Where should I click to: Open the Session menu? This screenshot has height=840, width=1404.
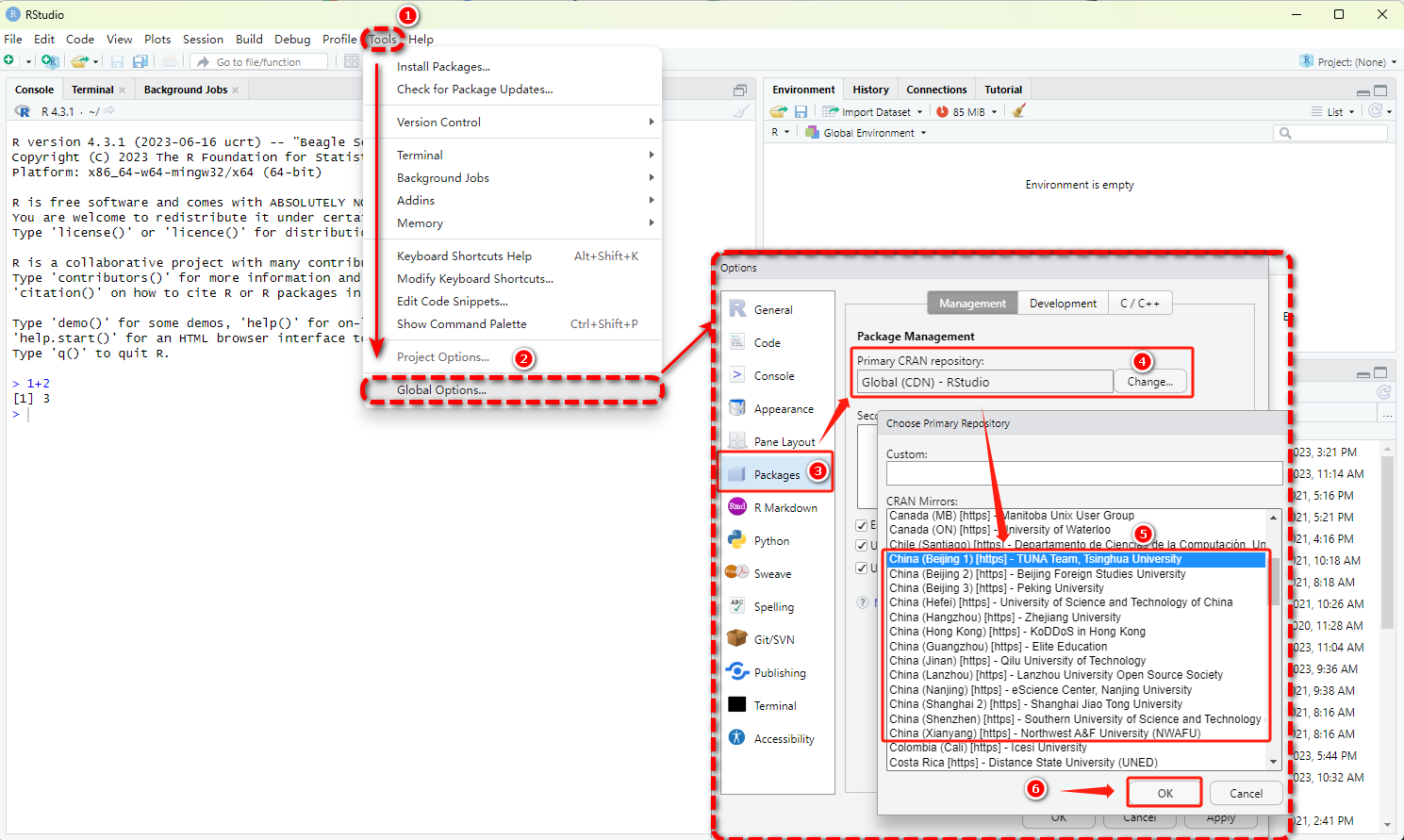point(203,39)
